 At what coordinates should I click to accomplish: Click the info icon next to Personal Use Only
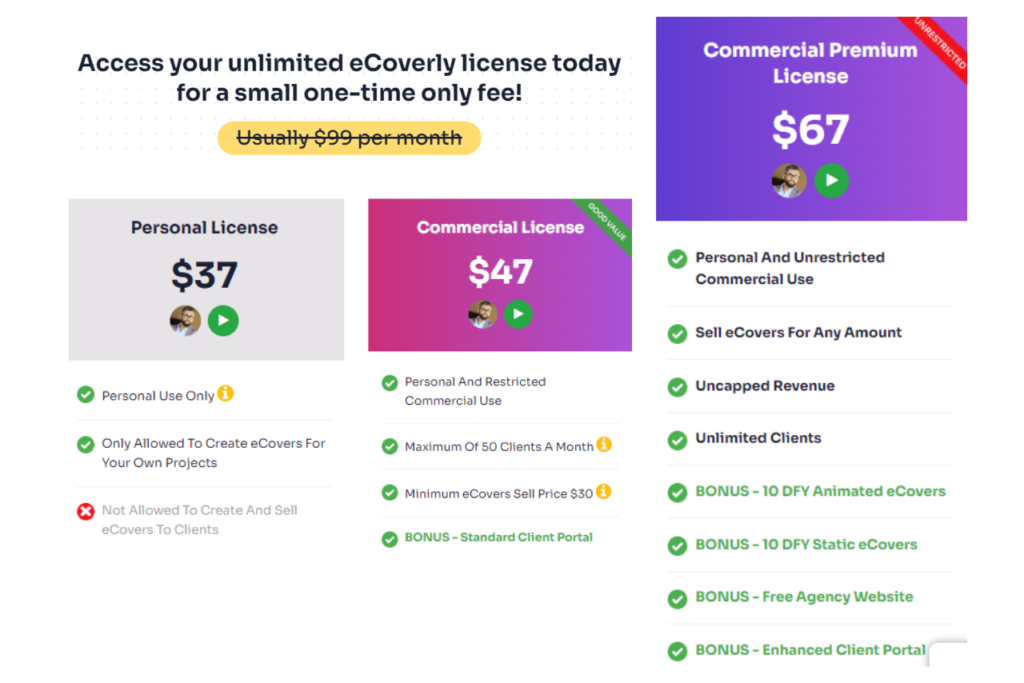pyautogui.click(x=226, y=394)
